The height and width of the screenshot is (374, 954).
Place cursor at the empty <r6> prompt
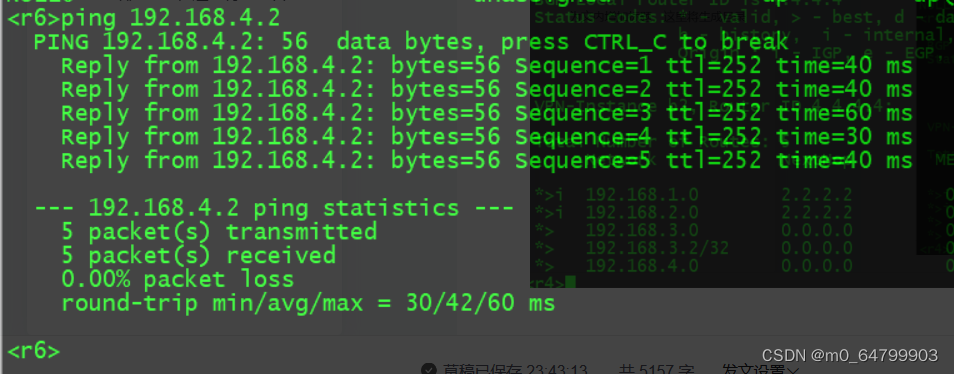tap(34, 351)
